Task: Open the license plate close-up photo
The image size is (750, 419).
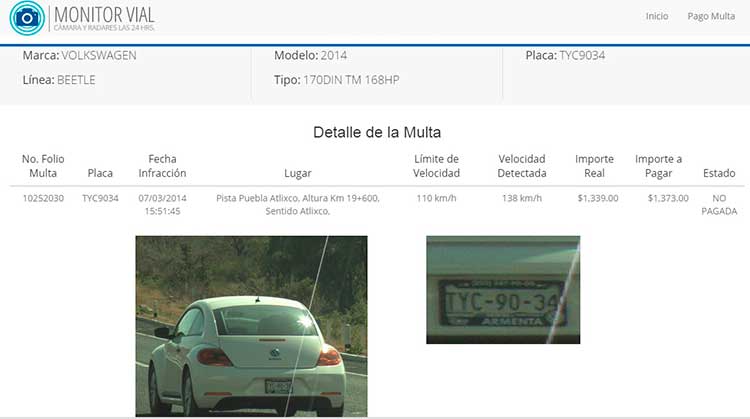Action: click(503, 290)
